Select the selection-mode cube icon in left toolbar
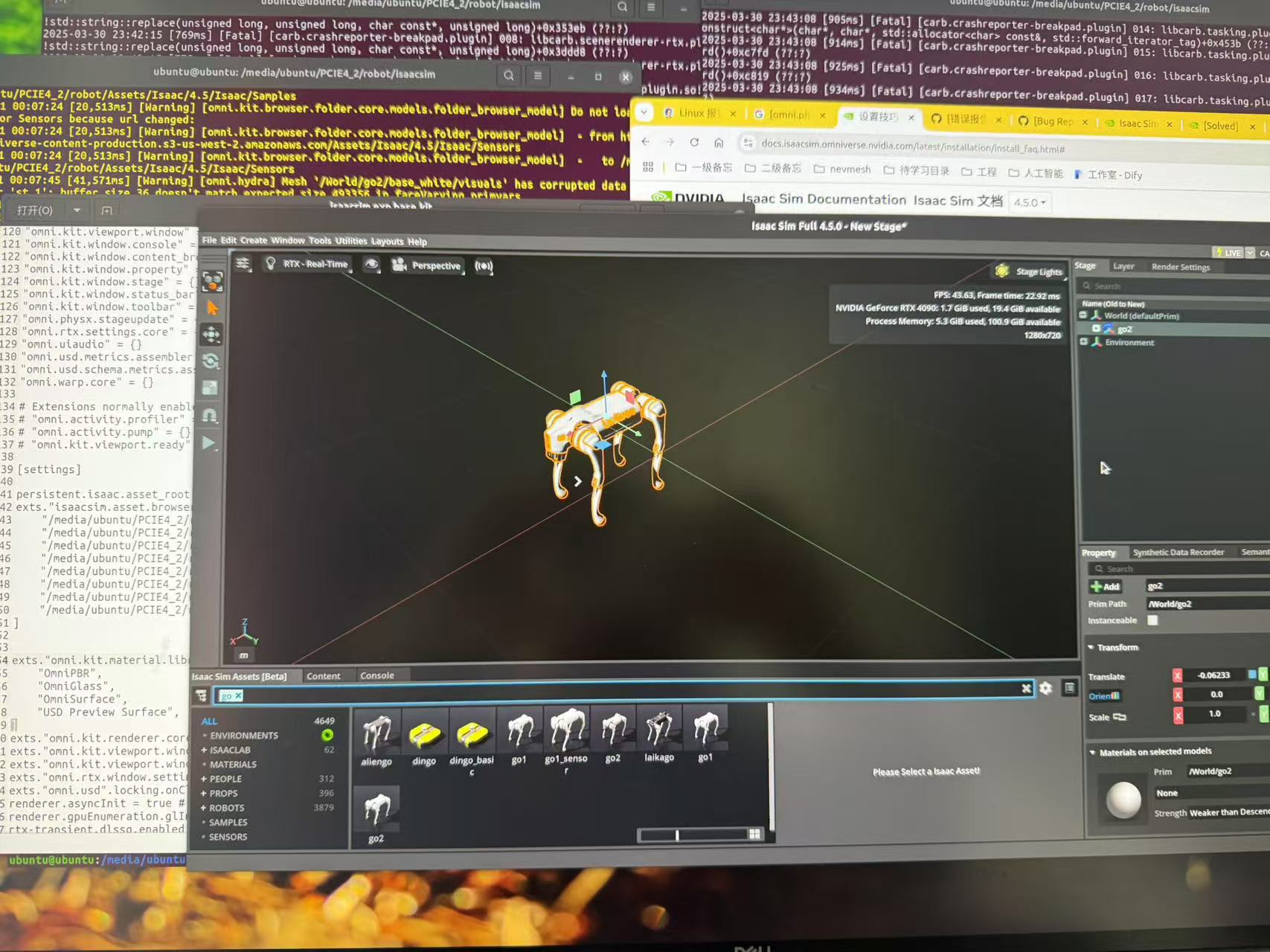The image size is (1270, 952). (213, 280)
